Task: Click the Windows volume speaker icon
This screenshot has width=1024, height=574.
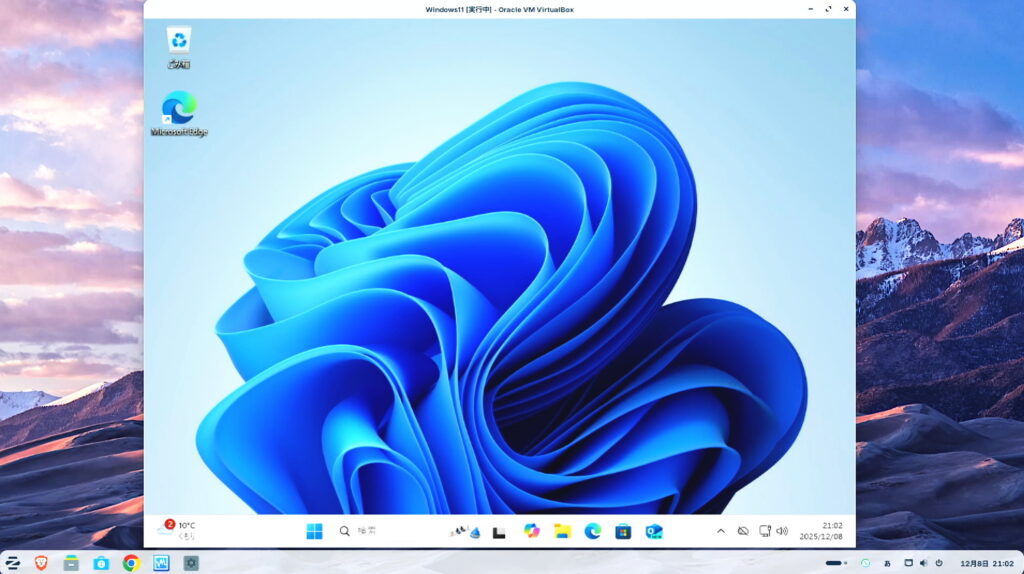Action: point(782,531)
